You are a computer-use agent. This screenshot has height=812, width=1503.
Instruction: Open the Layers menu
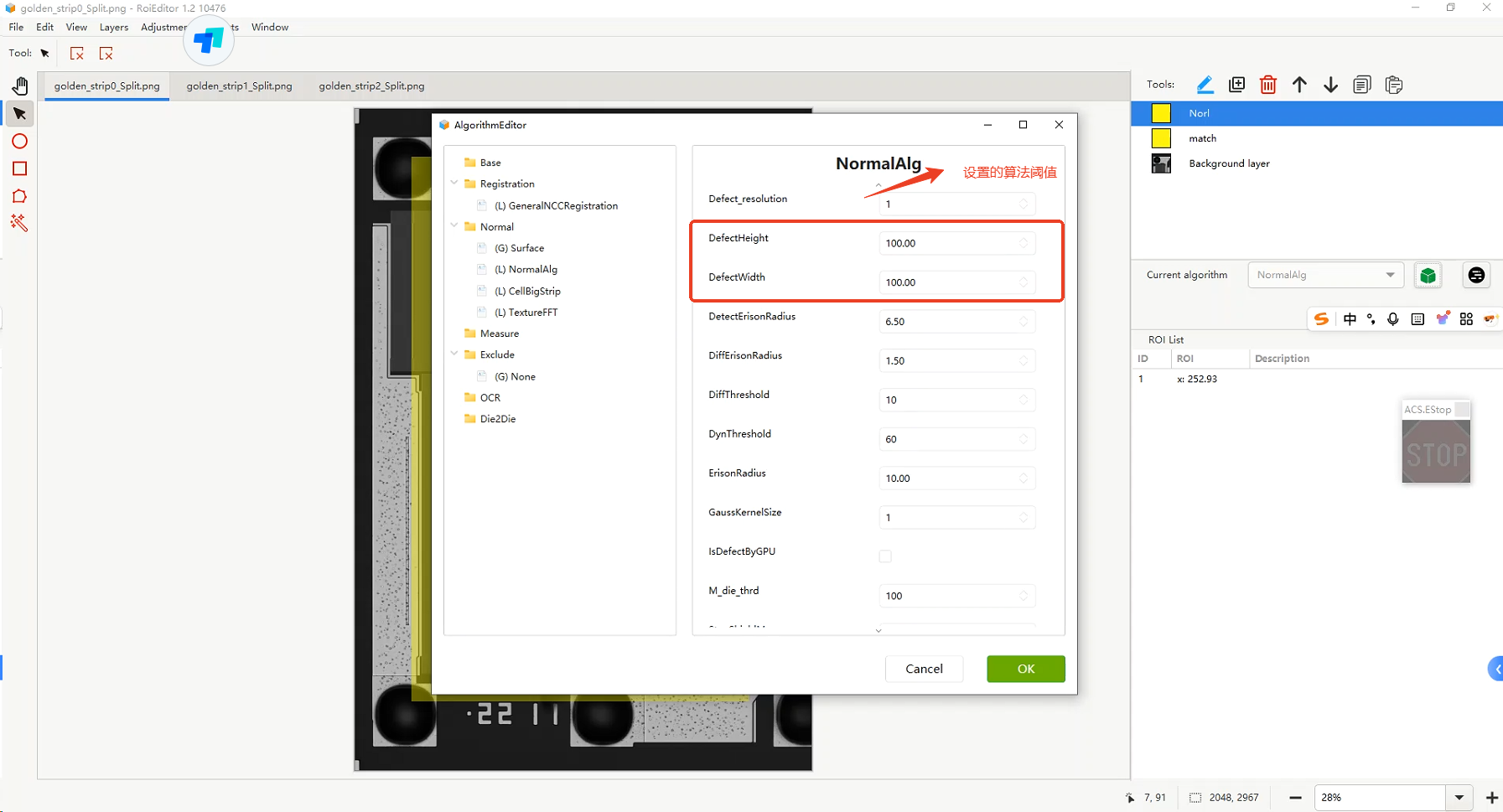click(x=113, y=28)
